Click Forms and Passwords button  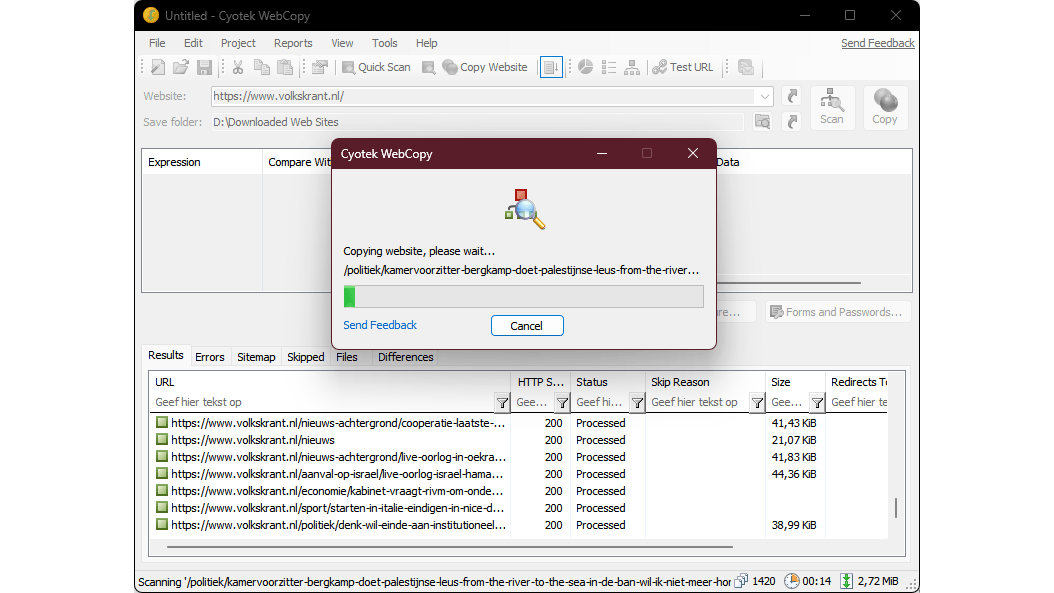pyautogui.click(x=838, y=312)
